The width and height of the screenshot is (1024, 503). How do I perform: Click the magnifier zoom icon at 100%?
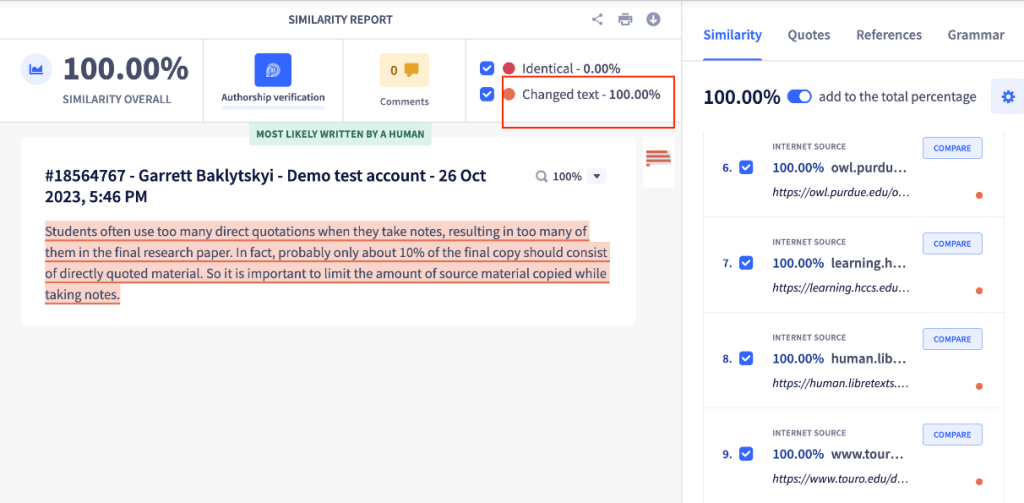click(x=542, y=176)
